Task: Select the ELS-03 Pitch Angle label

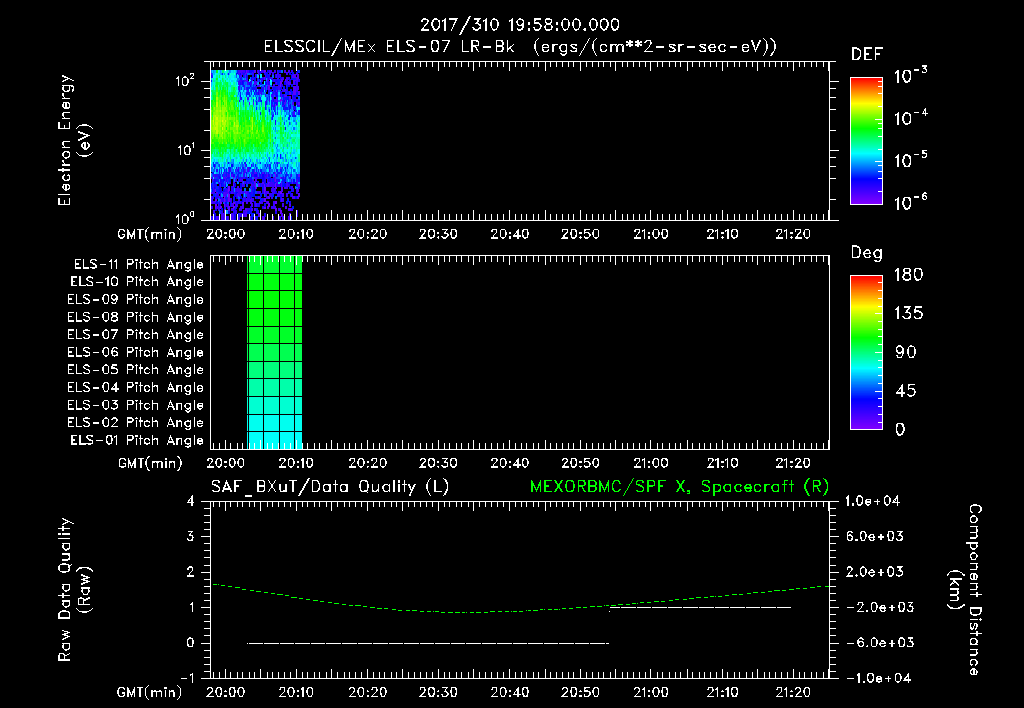Action: [x=135, y=405]
